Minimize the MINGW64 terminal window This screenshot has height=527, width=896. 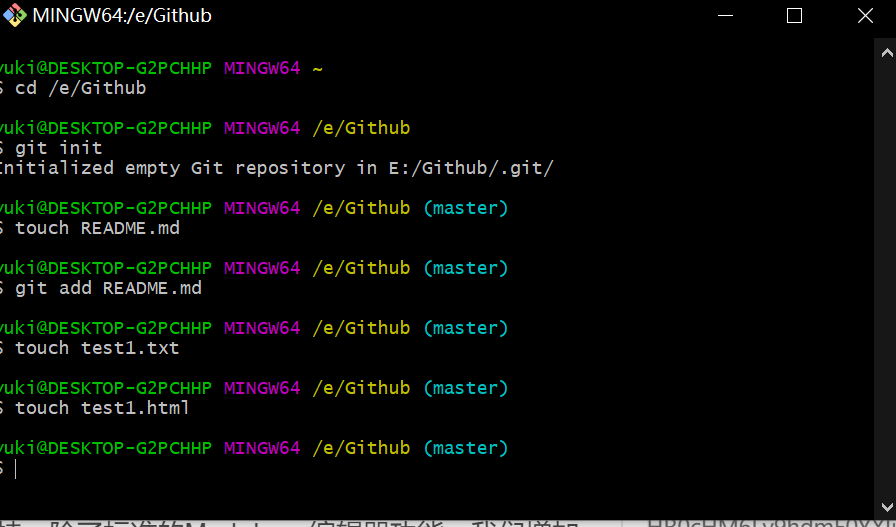point(725,15)
